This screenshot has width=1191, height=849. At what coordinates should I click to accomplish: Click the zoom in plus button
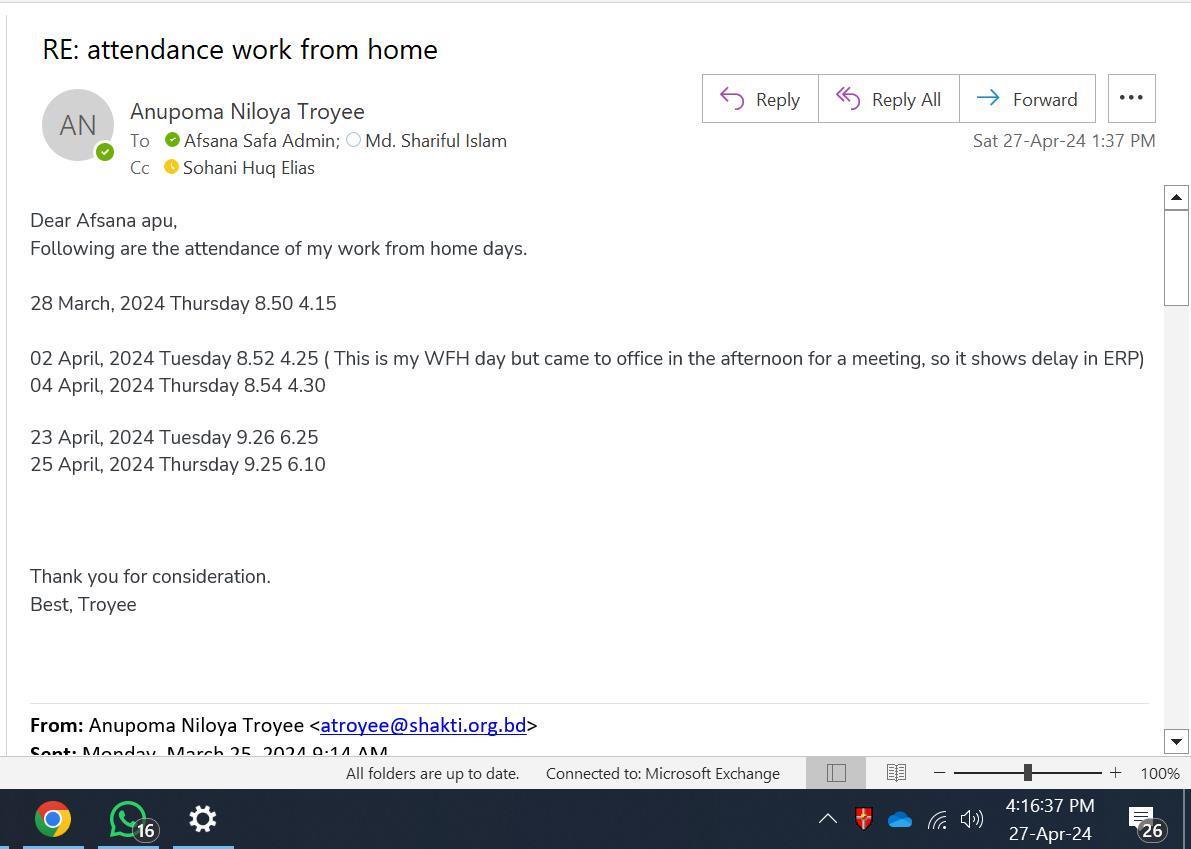(x=1115, y=773)
